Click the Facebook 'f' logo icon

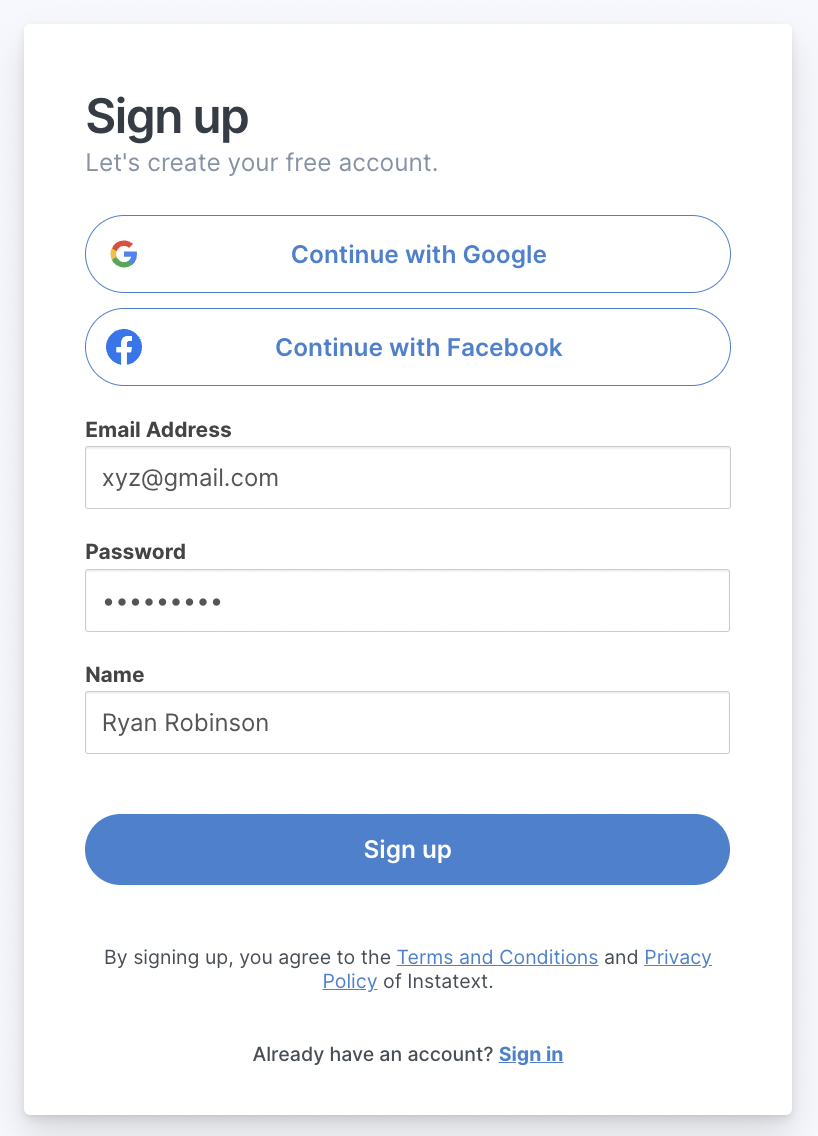click(x=124, y=347)
